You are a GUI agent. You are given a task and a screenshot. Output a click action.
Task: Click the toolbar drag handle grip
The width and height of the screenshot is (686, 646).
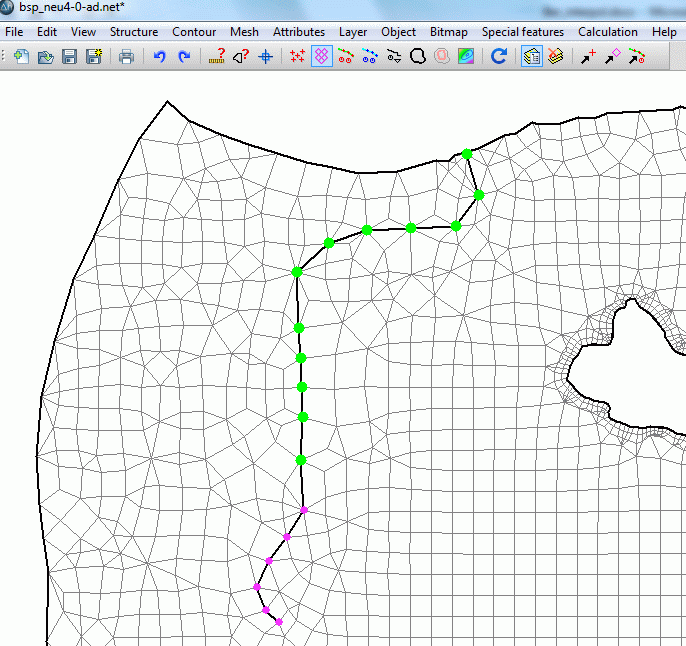click(x=4, y=56)
